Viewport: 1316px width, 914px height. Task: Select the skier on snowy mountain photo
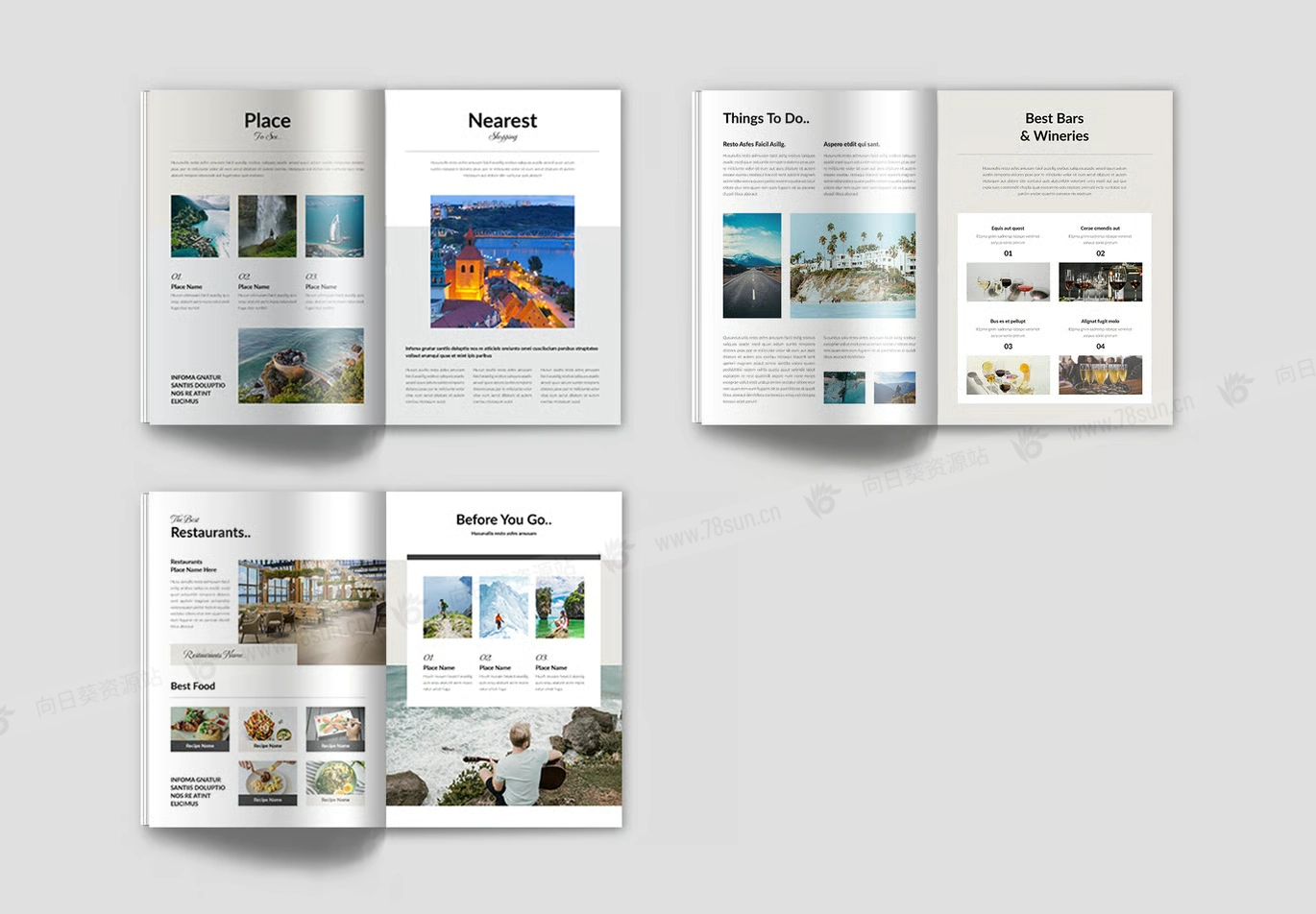503,607
